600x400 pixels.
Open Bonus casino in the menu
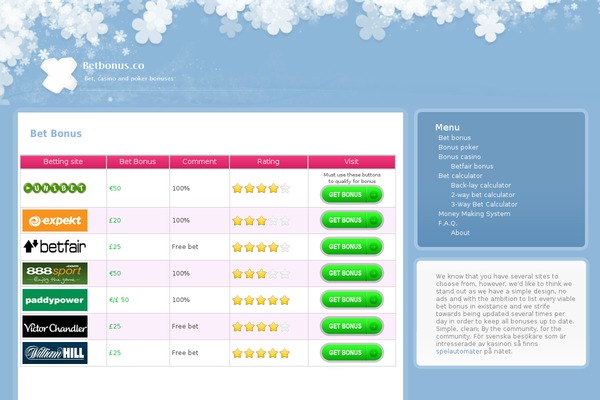459,157
